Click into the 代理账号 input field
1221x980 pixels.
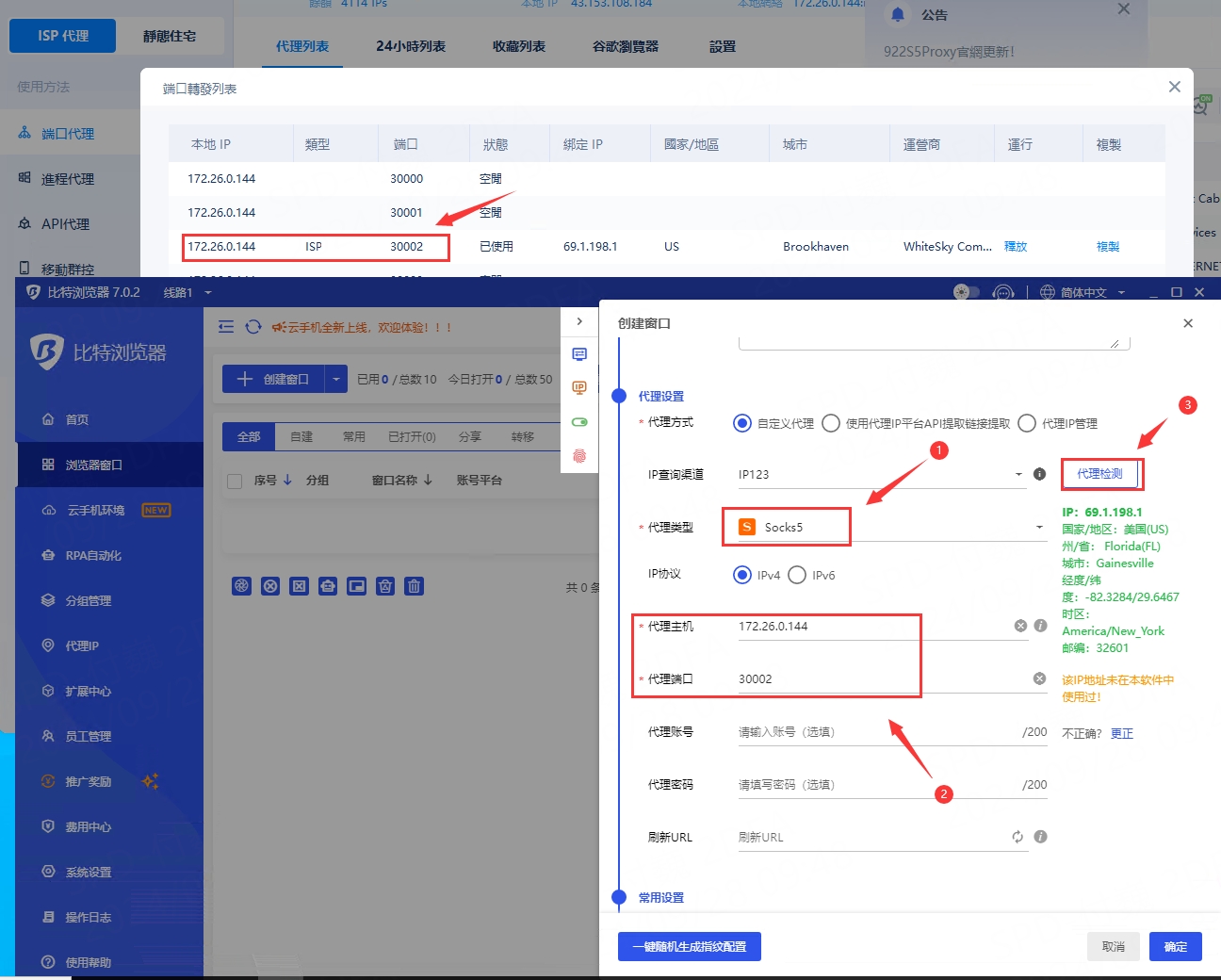pos(876,732)
